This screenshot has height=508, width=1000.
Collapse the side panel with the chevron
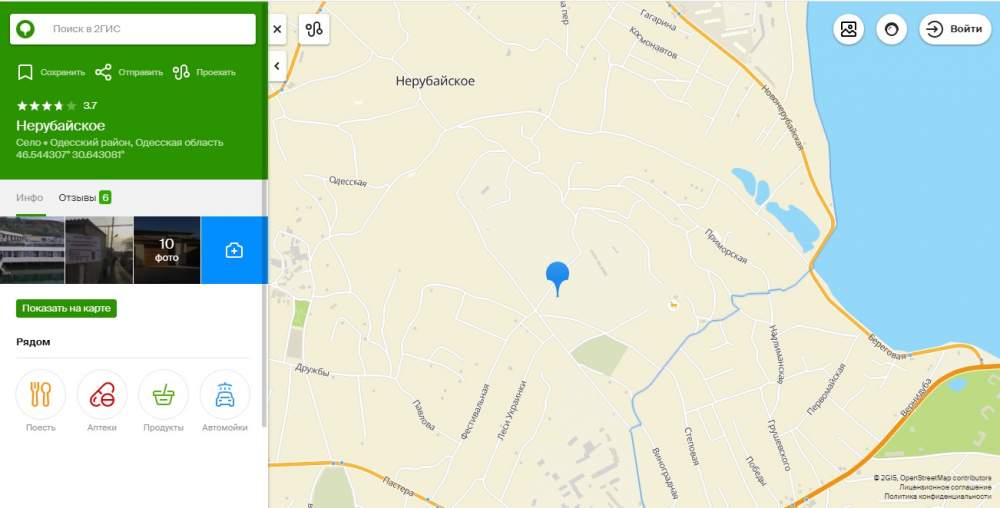click(x=277, y=66)
